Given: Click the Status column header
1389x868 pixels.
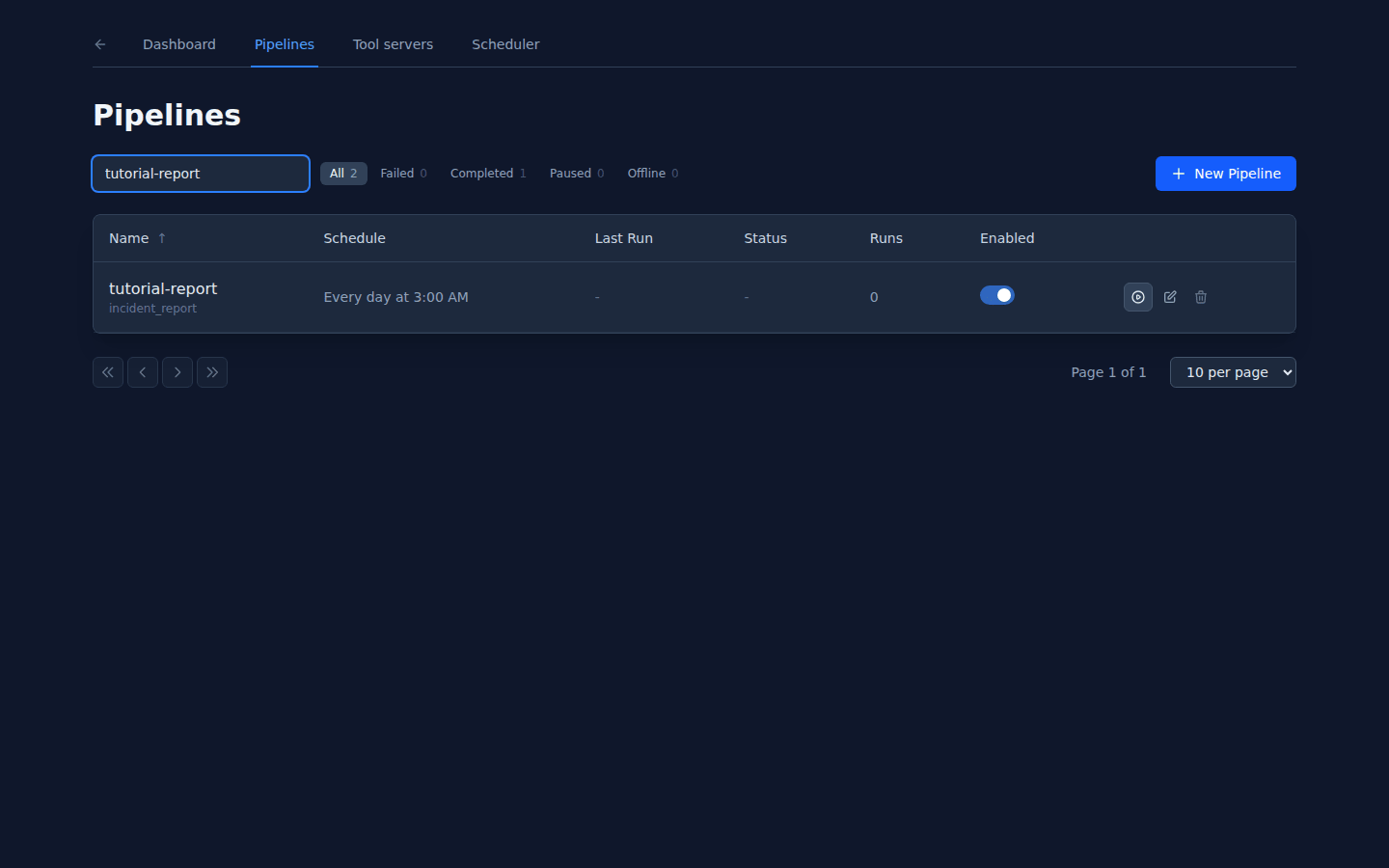Looking at the screenshot, I should point(765,238).
